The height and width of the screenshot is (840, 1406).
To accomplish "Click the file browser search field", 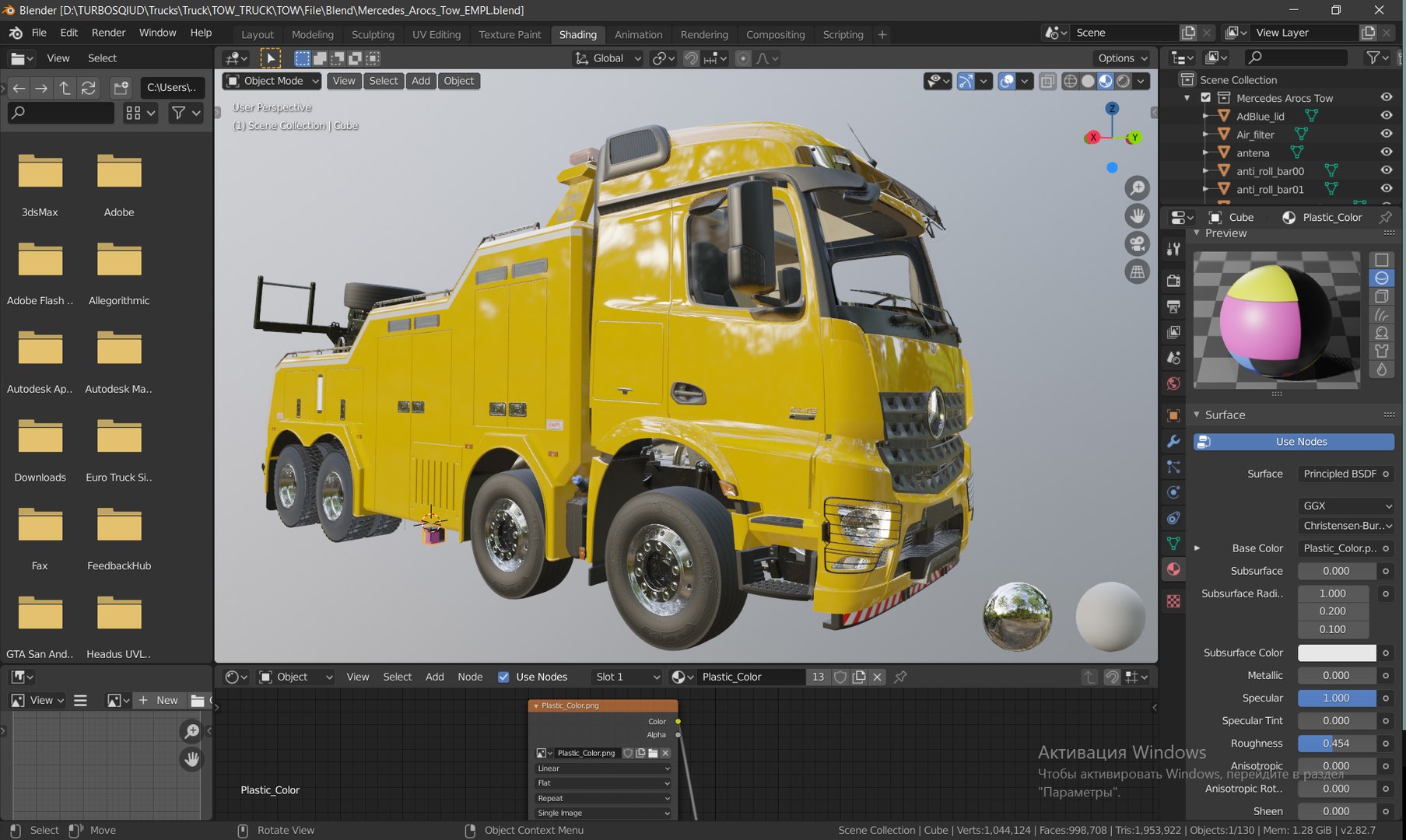I will [x=61, y=113].
